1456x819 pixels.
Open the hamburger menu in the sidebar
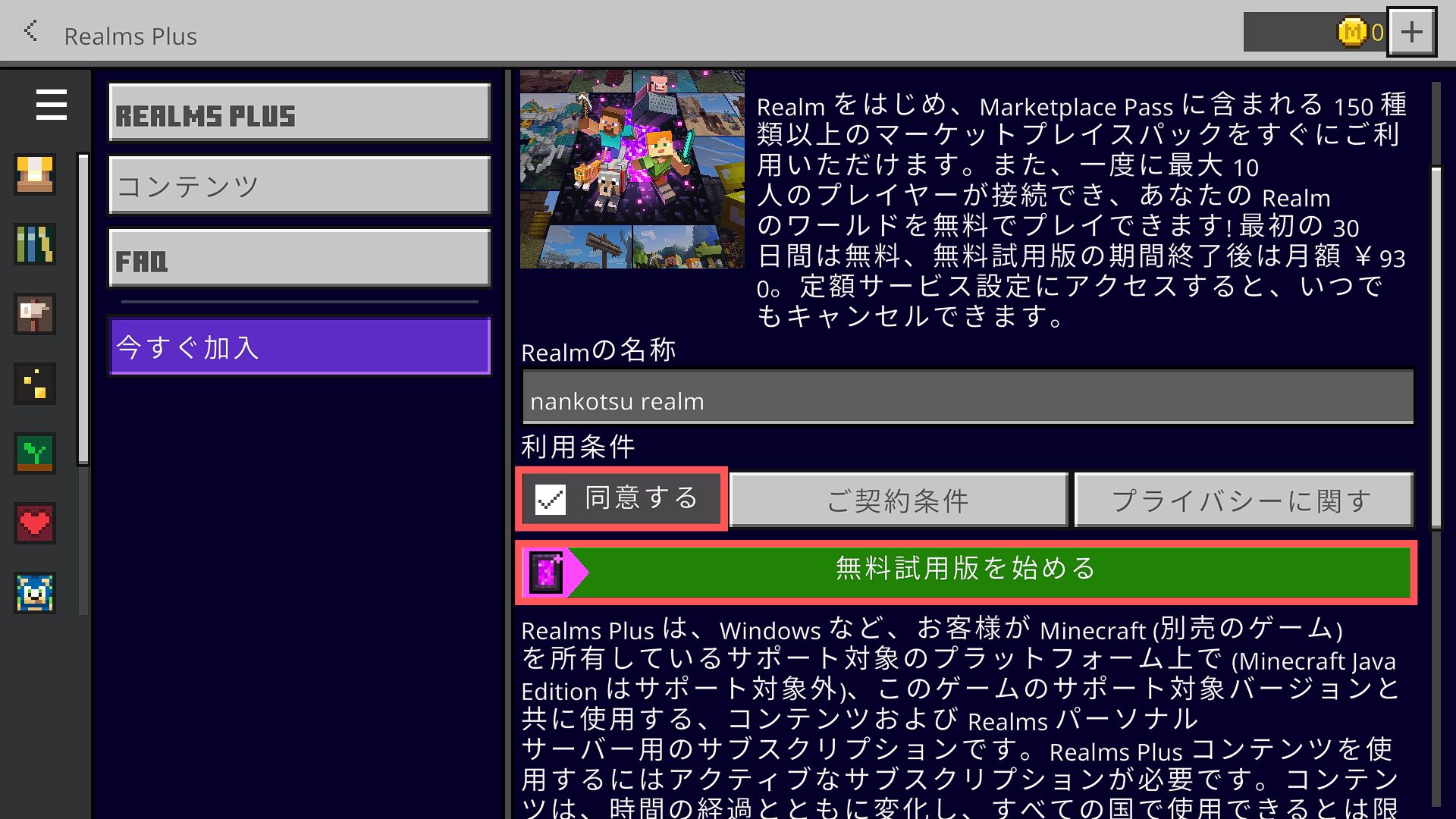[x=51, y=105]
